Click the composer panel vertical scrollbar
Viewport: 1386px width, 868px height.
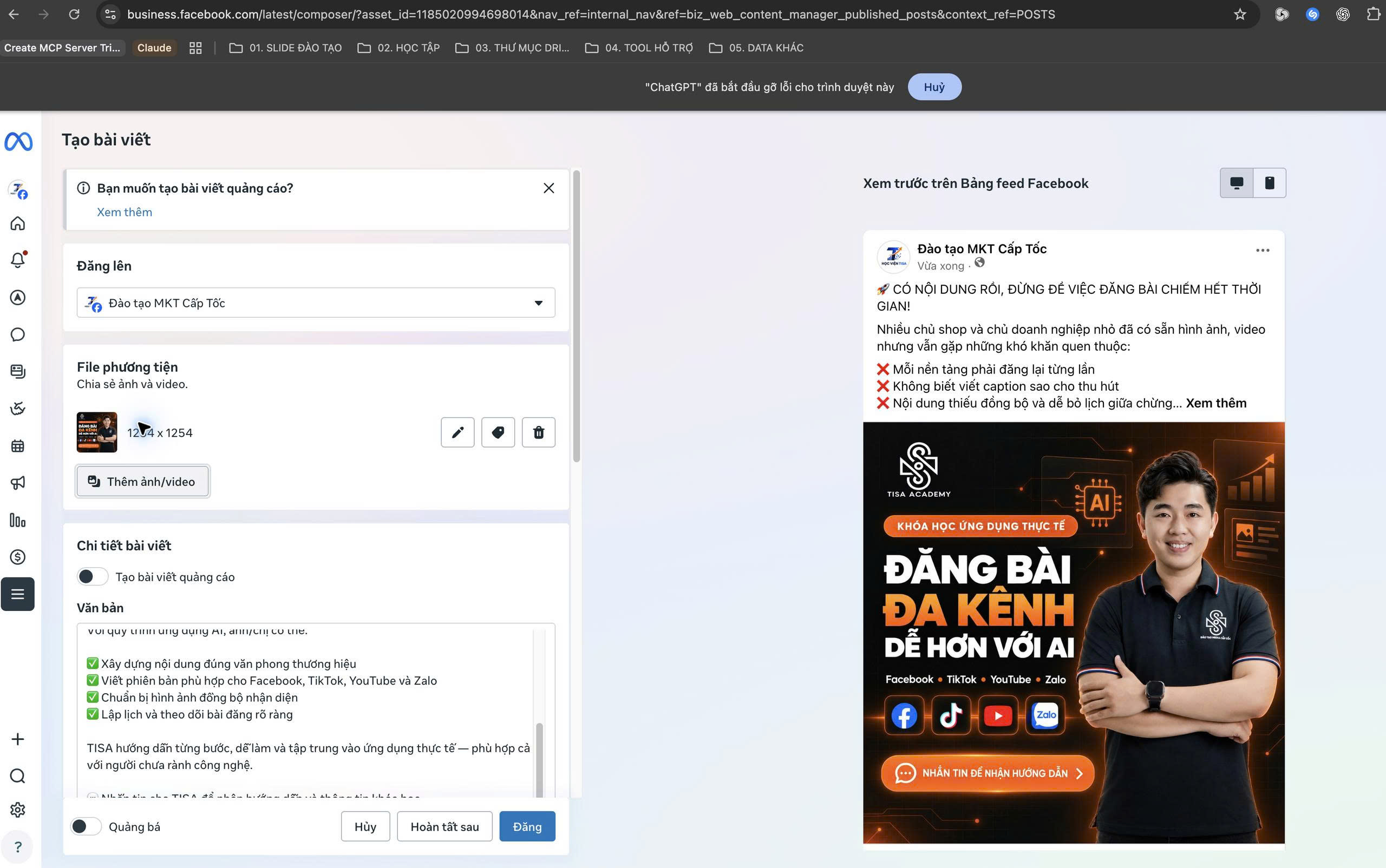pyautogui.click(x=577, y=317)
